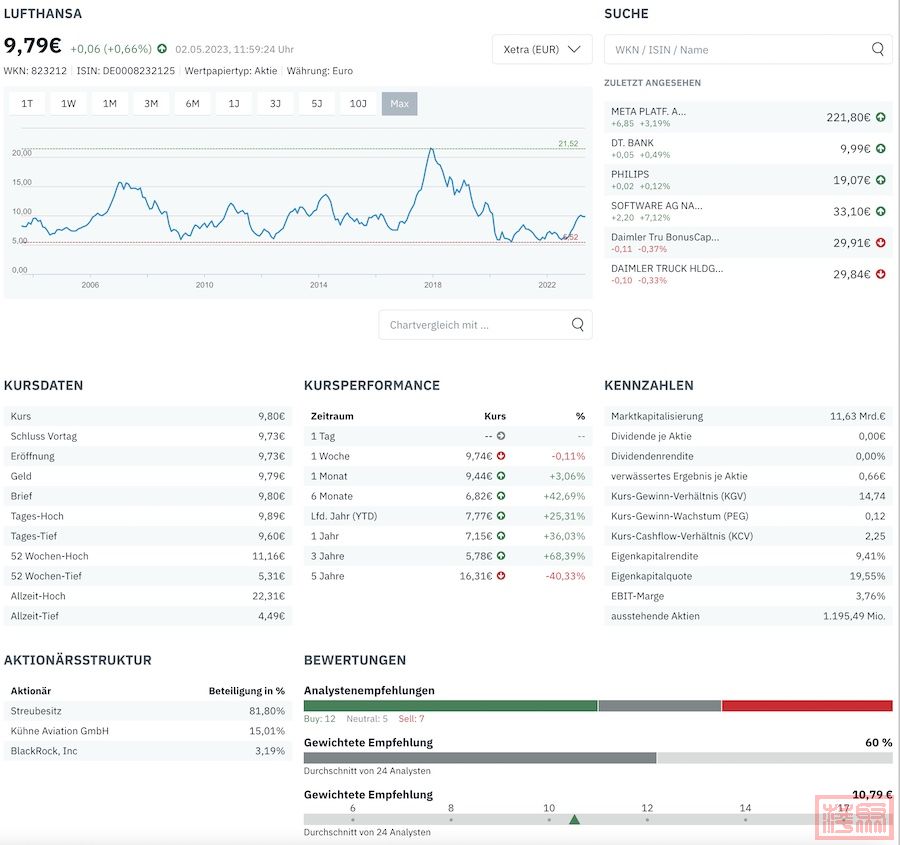
Task: Click green arrow in Lfd. Jahr (YTD) row
Action: [501, 516]
